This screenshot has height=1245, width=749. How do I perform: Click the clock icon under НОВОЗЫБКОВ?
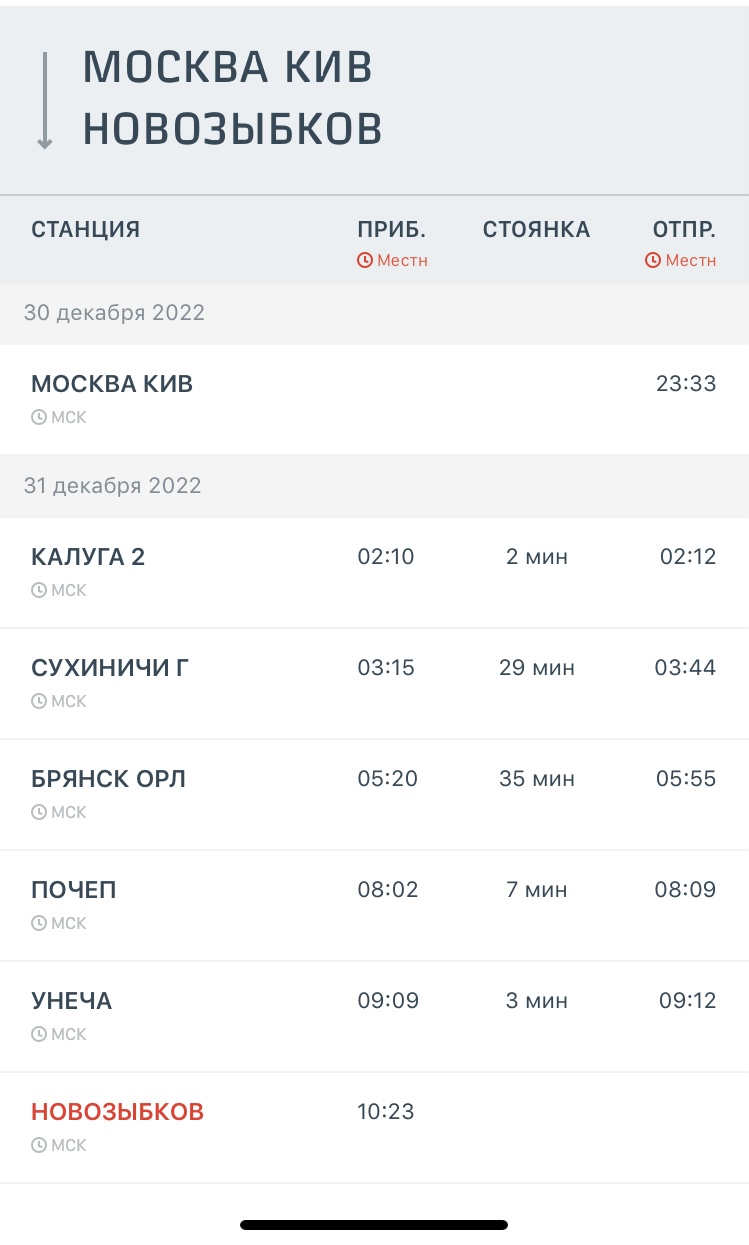(x=39, y=1145)
